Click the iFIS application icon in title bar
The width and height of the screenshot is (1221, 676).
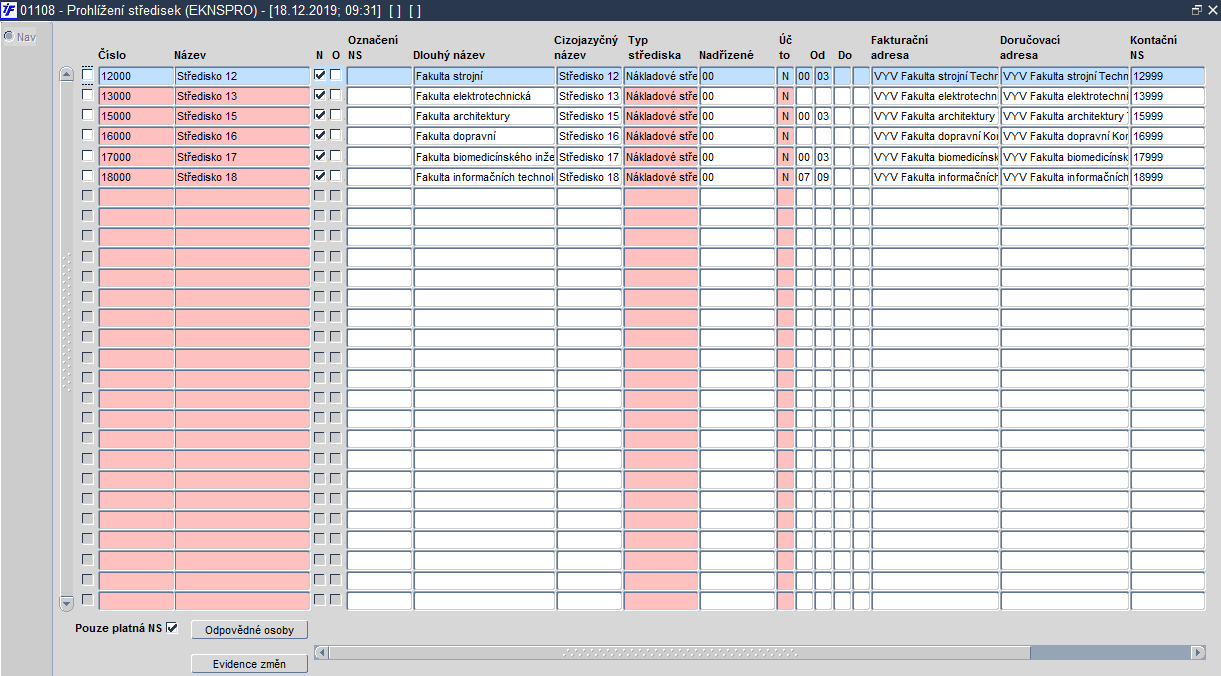pos(9,9)
